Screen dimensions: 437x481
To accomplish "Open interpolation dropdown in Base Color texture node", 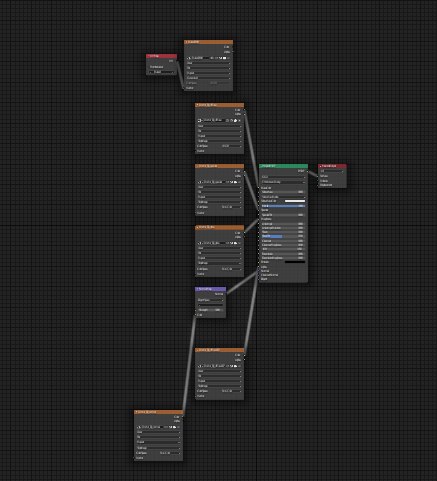I will point(219,126).
